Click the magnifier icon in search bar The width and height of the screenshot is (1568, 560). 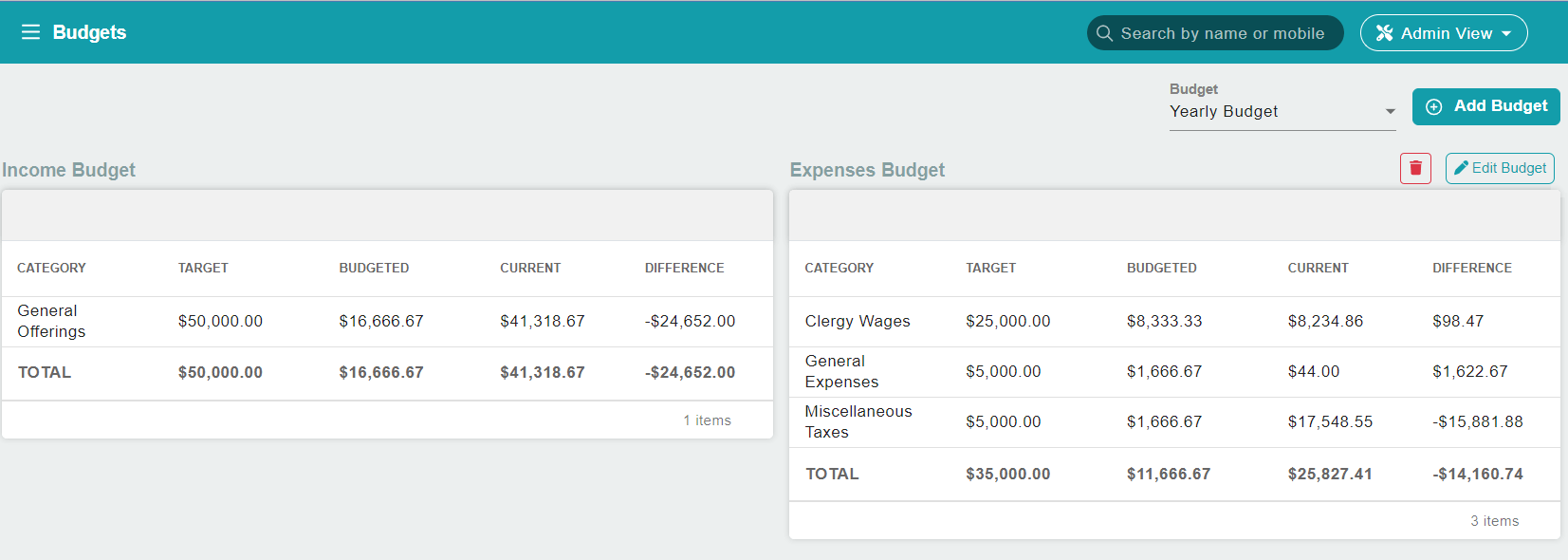click(1104, 33)
